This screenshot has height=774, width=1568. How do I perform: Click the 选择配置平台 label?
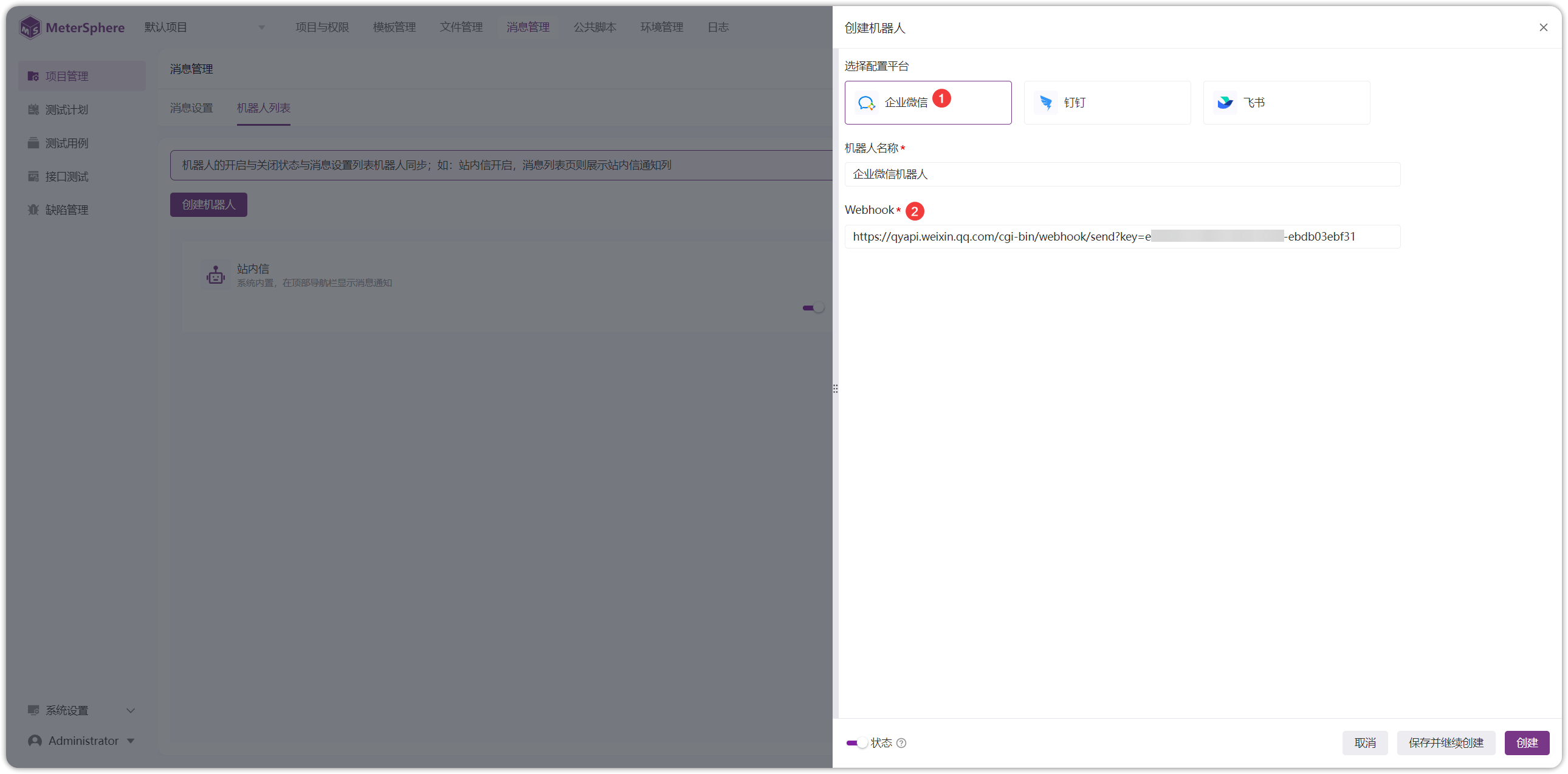(876, 66)
